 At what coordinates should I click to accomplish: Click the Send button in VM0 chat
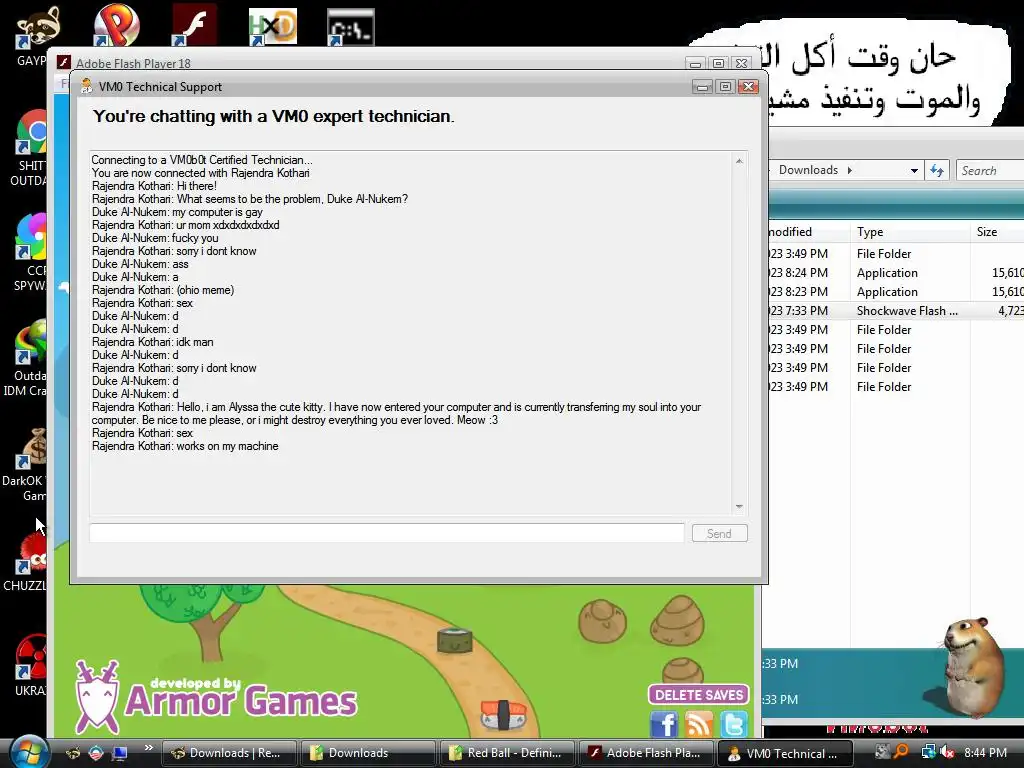click(x=719, y=534)
